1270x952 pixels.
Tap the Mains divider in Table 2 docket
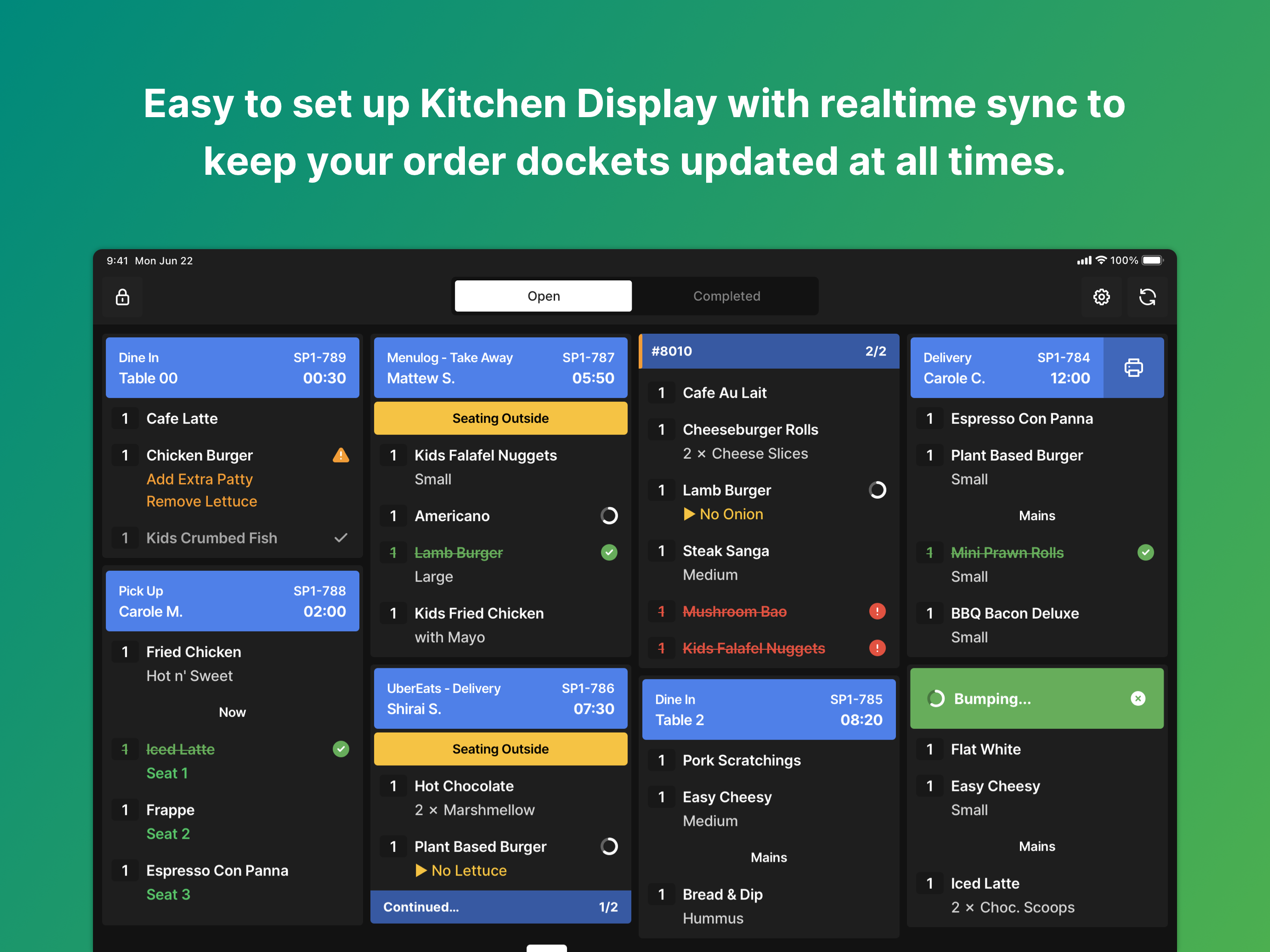(769, 858)
